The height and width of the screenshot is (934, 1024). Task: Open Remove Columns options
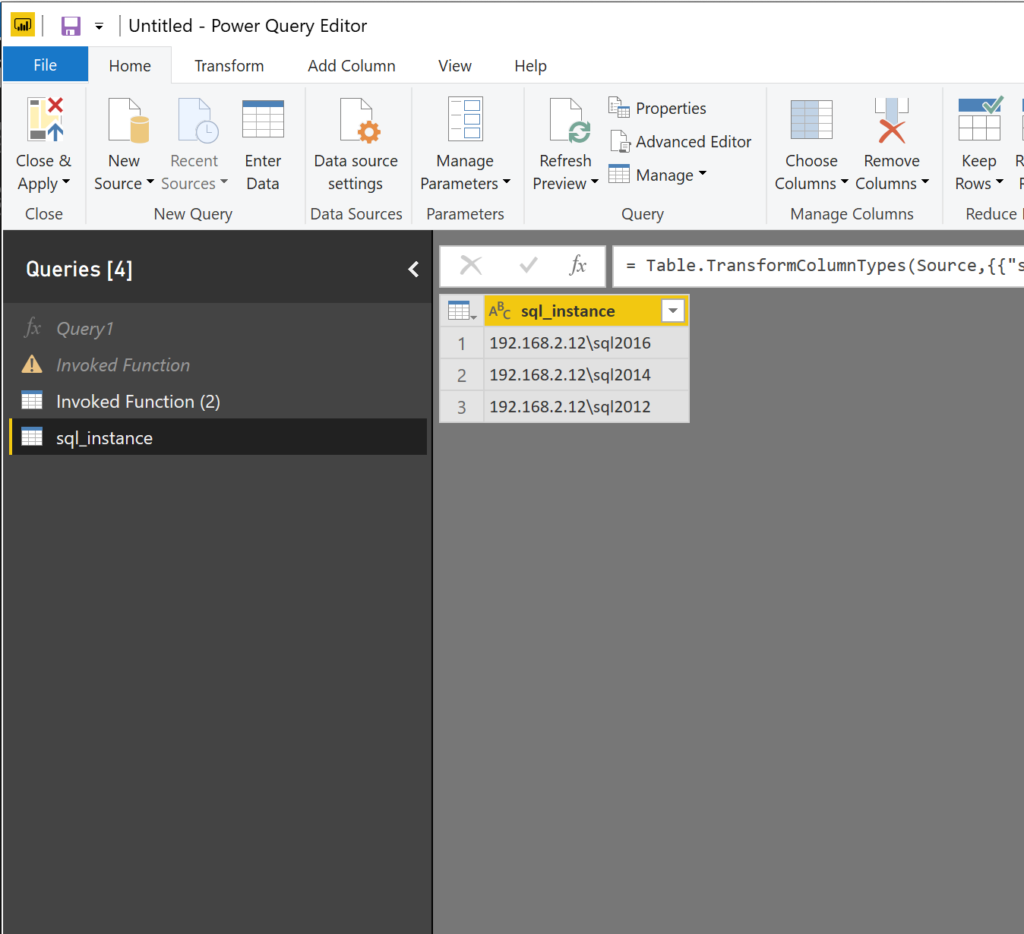click(891, 143)
